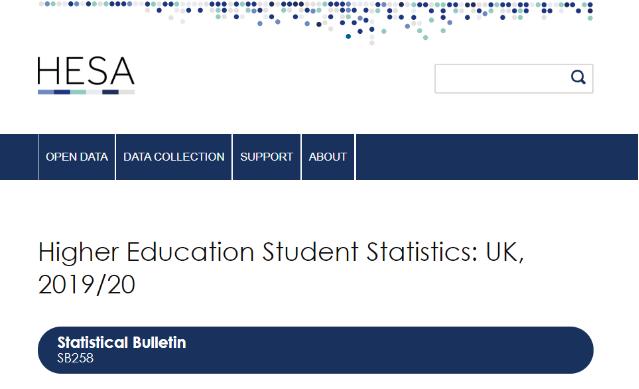The height and width of the screenshot is (389, 639).
Task: Click the left edge segment of nav bar
Action: (19, 157)
